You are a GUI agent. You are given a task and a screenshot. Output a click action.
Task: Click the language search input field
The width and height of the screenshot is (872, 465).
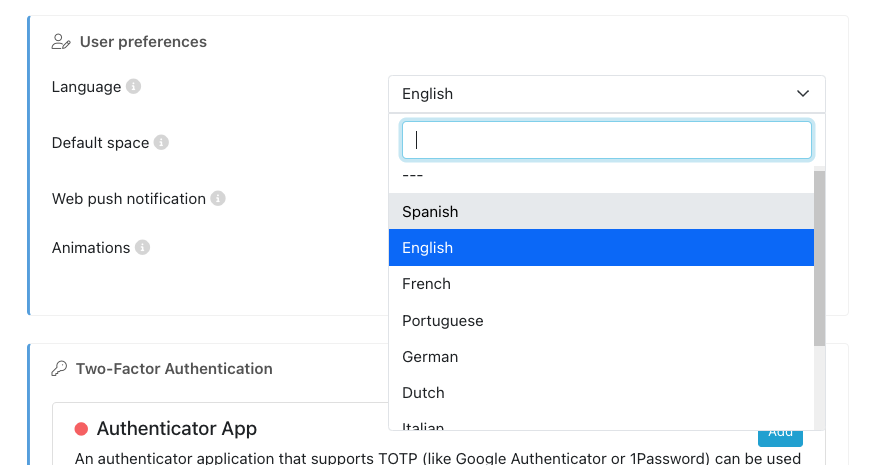tap(606, 140)
